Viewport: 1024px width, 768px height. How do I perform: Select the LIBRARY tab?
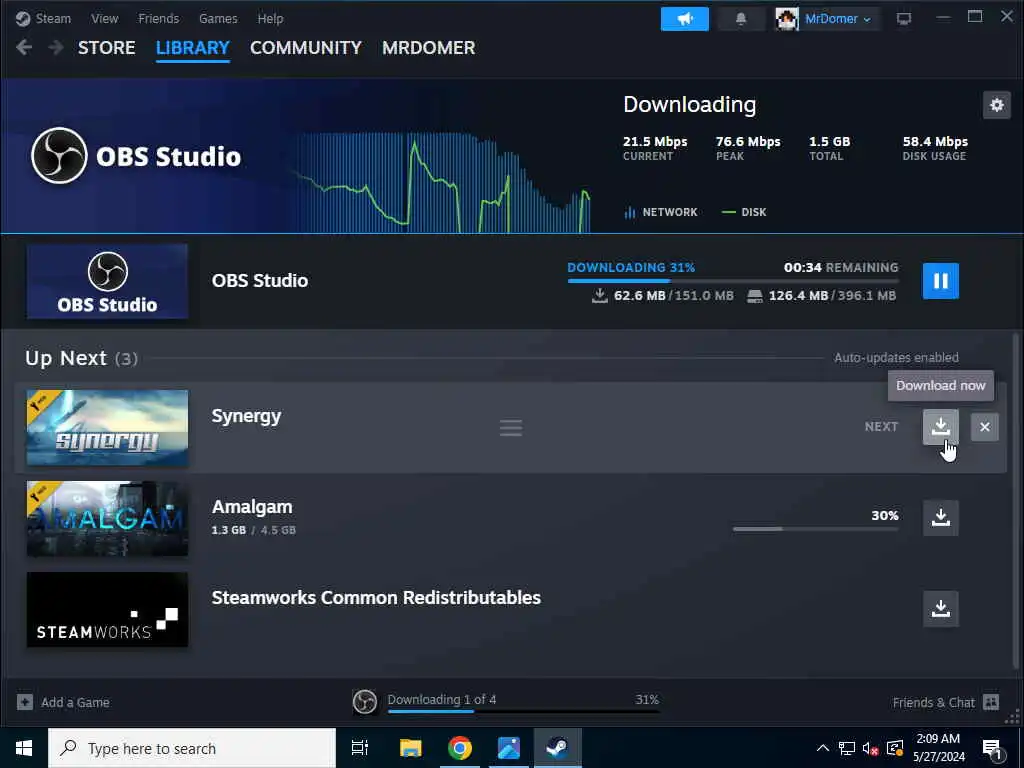point(193,48)
